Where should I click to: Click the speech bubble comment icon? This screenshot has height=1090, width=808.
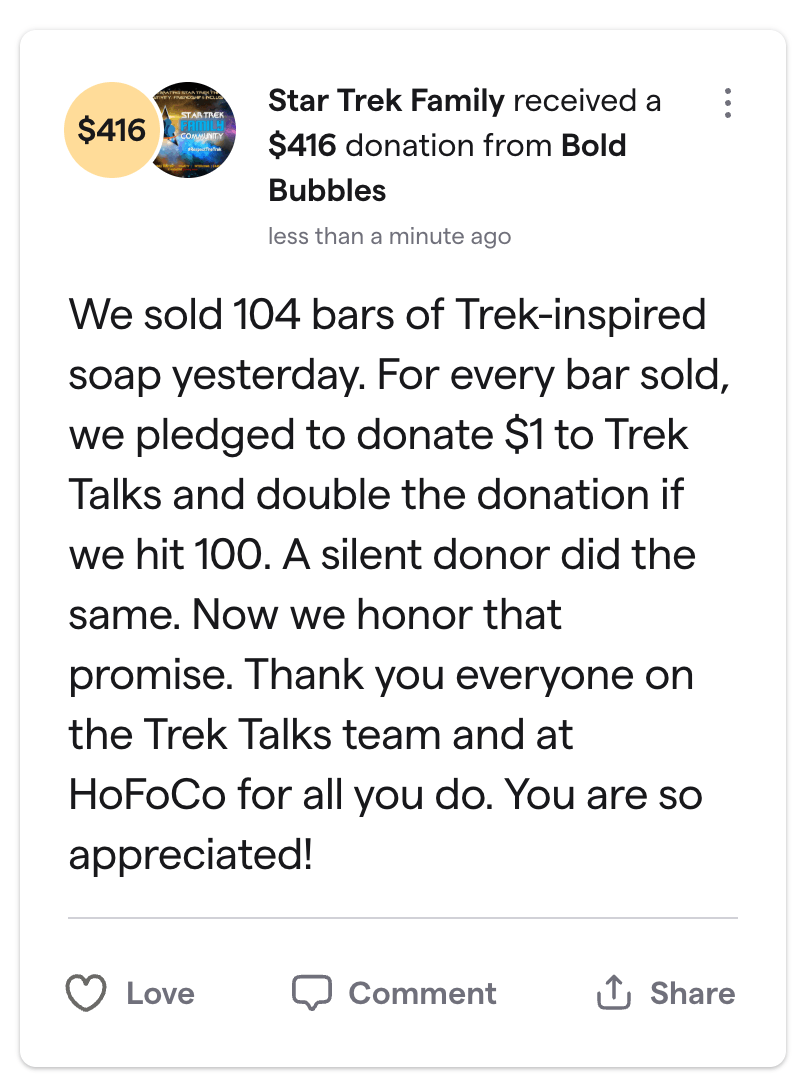[x=311, y=993]
